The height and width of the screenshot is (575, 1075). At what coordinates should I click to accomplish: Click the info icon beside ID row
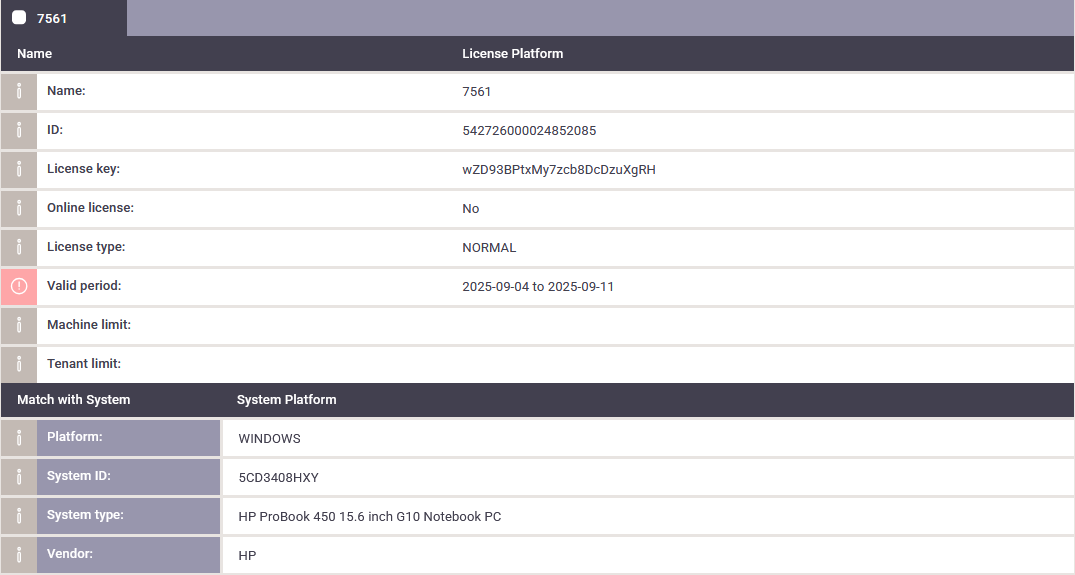point(19,130)
